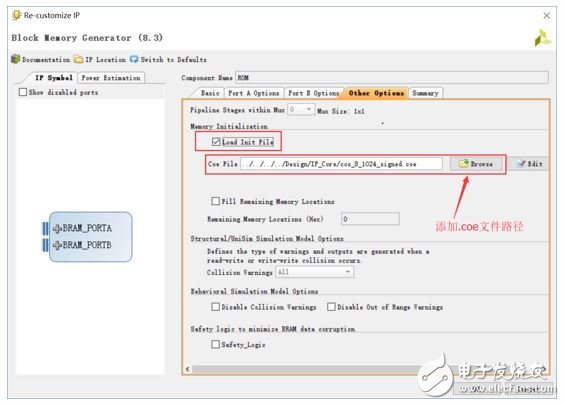
Task: Check Disable Out of Range Warnings
Action: pos(331,307)
